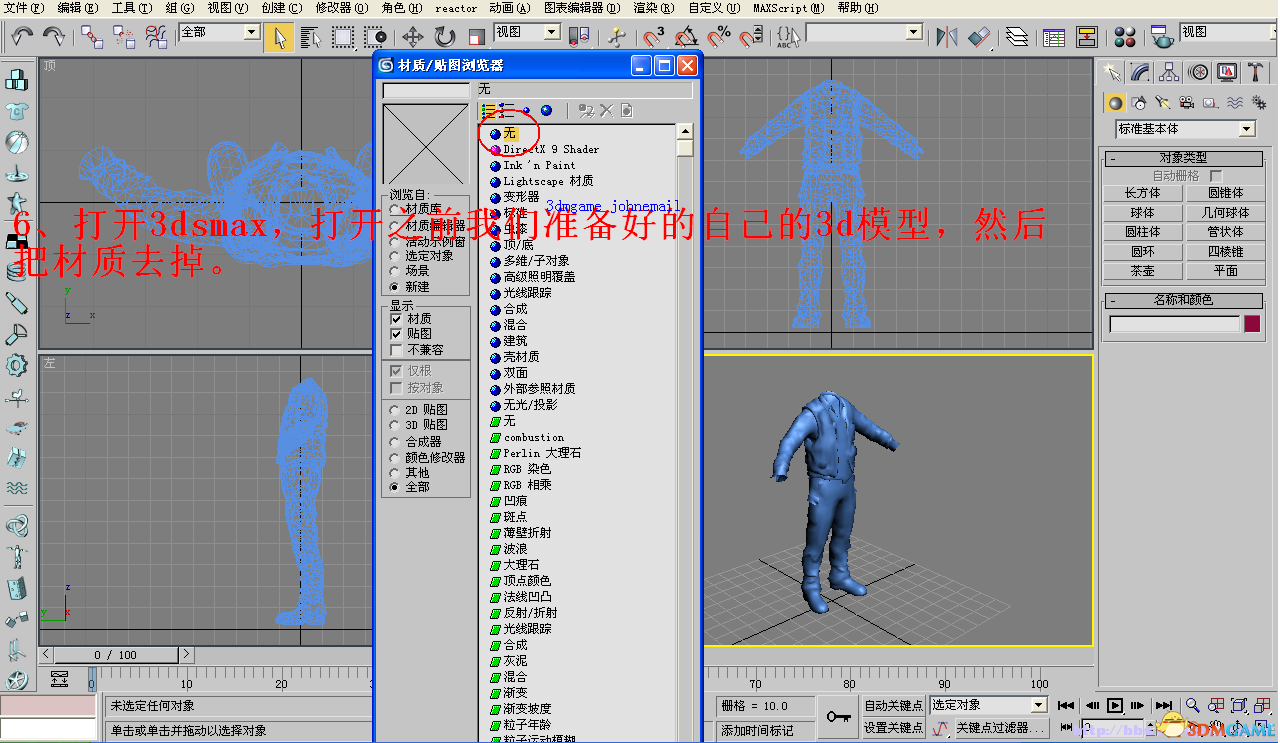This screenshot has height=743, width=1280.
Task: Choose the Rectangular Selection Region tool
Action: point(343,37)
